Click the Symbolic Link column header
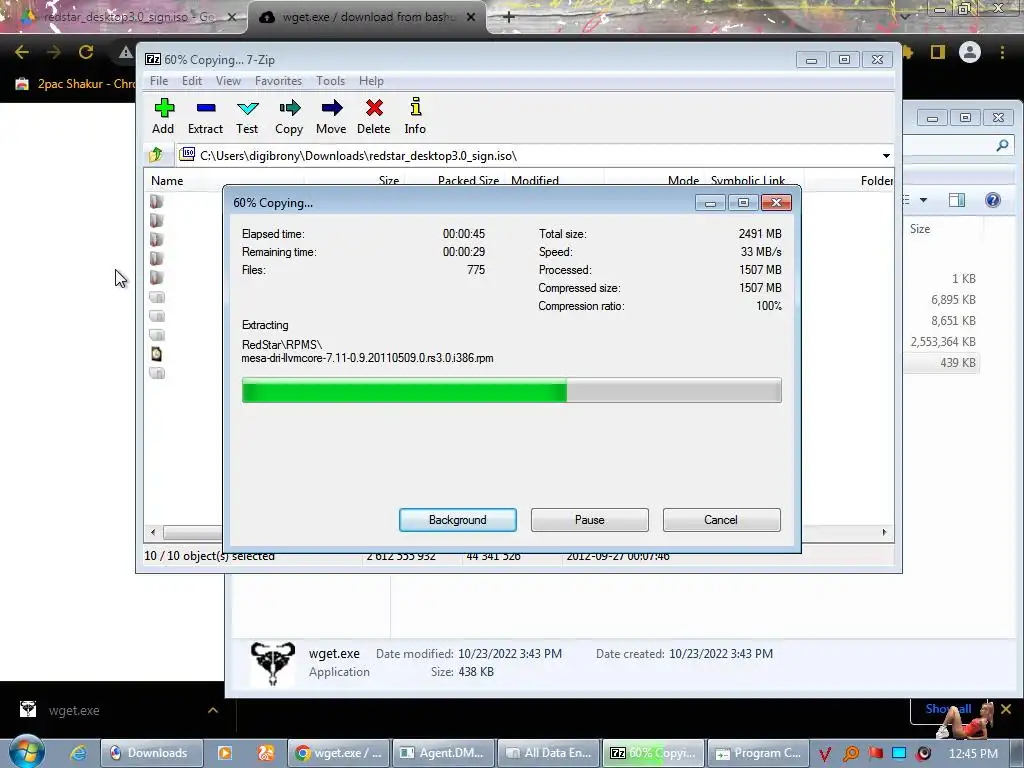The height and width of the screenshot is (768, 1024). [x=748, y=181]
